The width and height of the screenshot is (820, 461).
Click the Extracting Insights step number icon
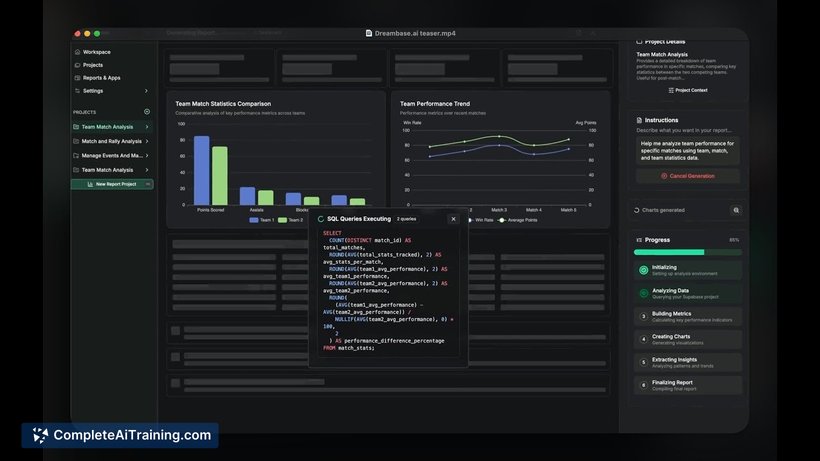(644, 362)
